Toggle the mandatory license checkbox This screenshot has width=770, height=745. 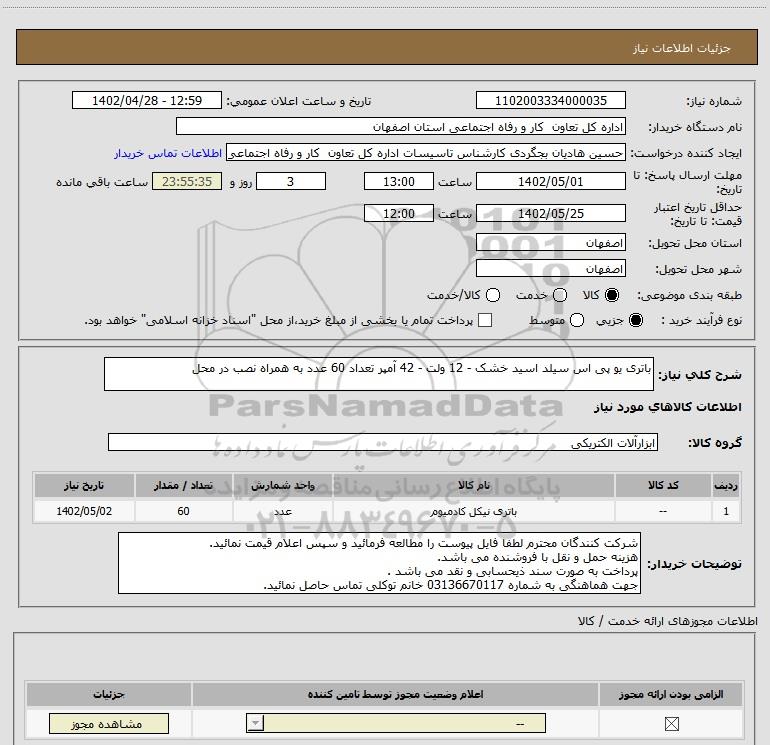coord(671,723)
